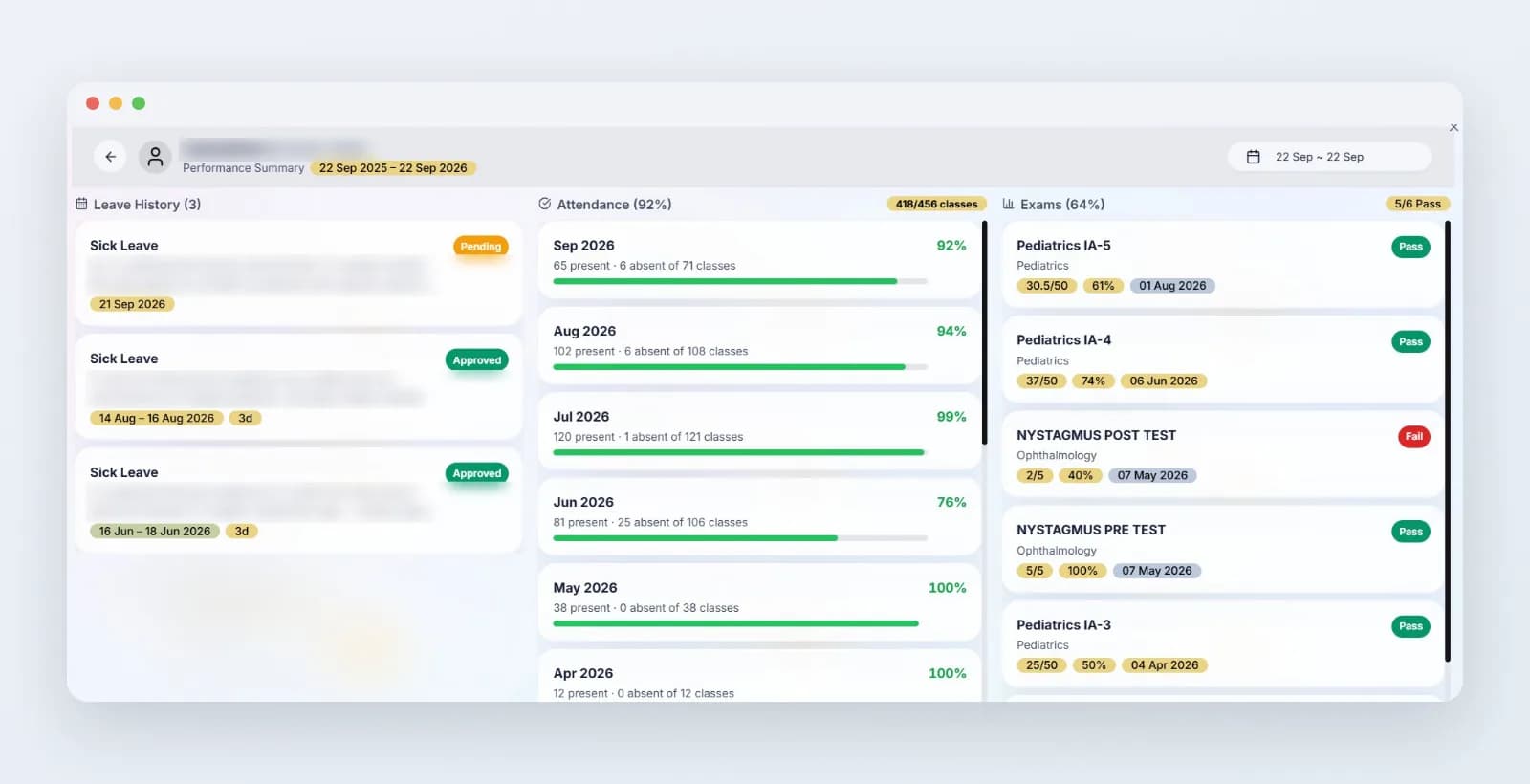Image resolution: width=1530 pixels, height=784 pixels.
Task: Click the 100% score tag on NYSTAGMUS PRE TEST
Action: [1082, 571]
